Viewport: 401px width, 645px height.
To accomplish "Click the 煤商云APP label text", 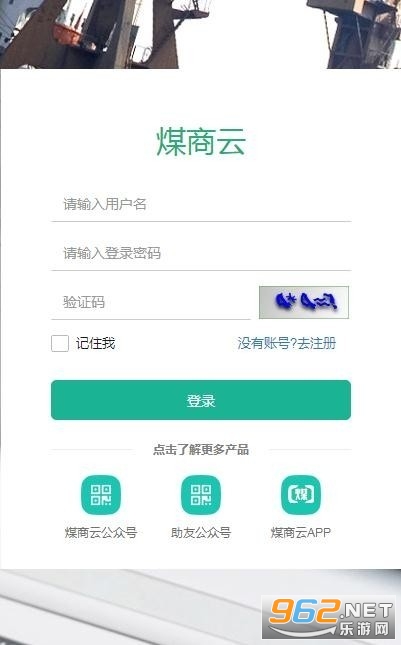I will (301, 532).
